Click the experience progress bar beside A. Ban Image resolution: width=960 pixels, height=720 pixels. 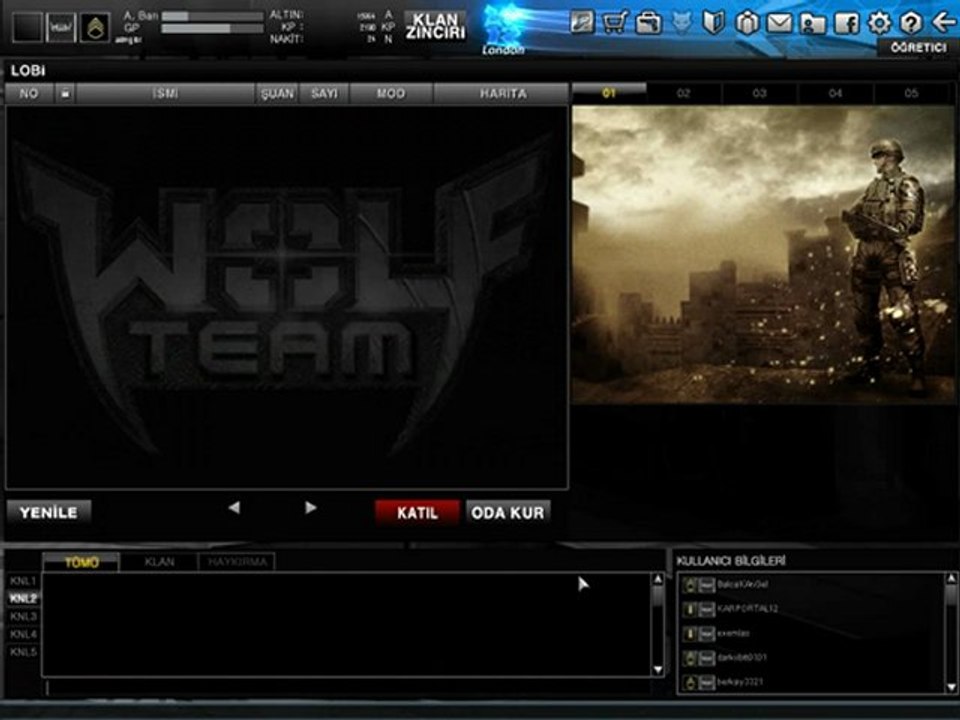pos(212,16)
